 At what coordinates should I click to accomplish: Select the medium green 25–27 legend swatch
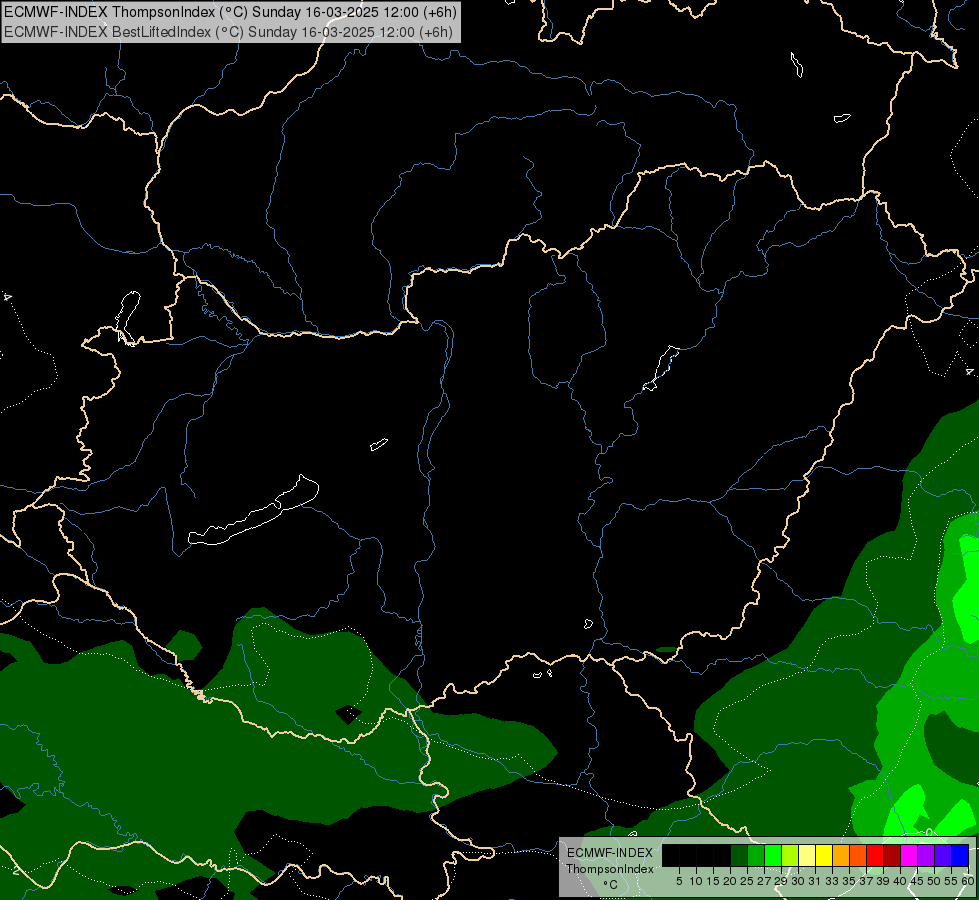coord(756,855)
